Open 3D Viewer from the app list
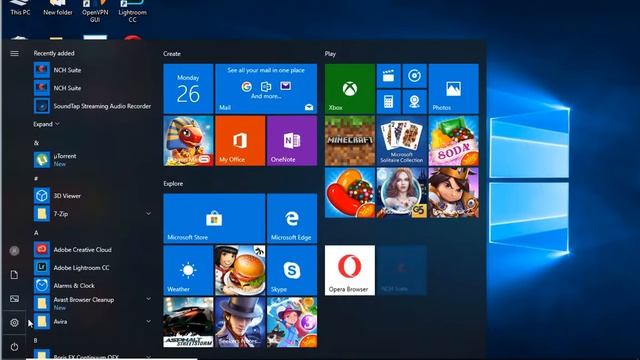This screenshot has width=640, height=360. (93, 196)
